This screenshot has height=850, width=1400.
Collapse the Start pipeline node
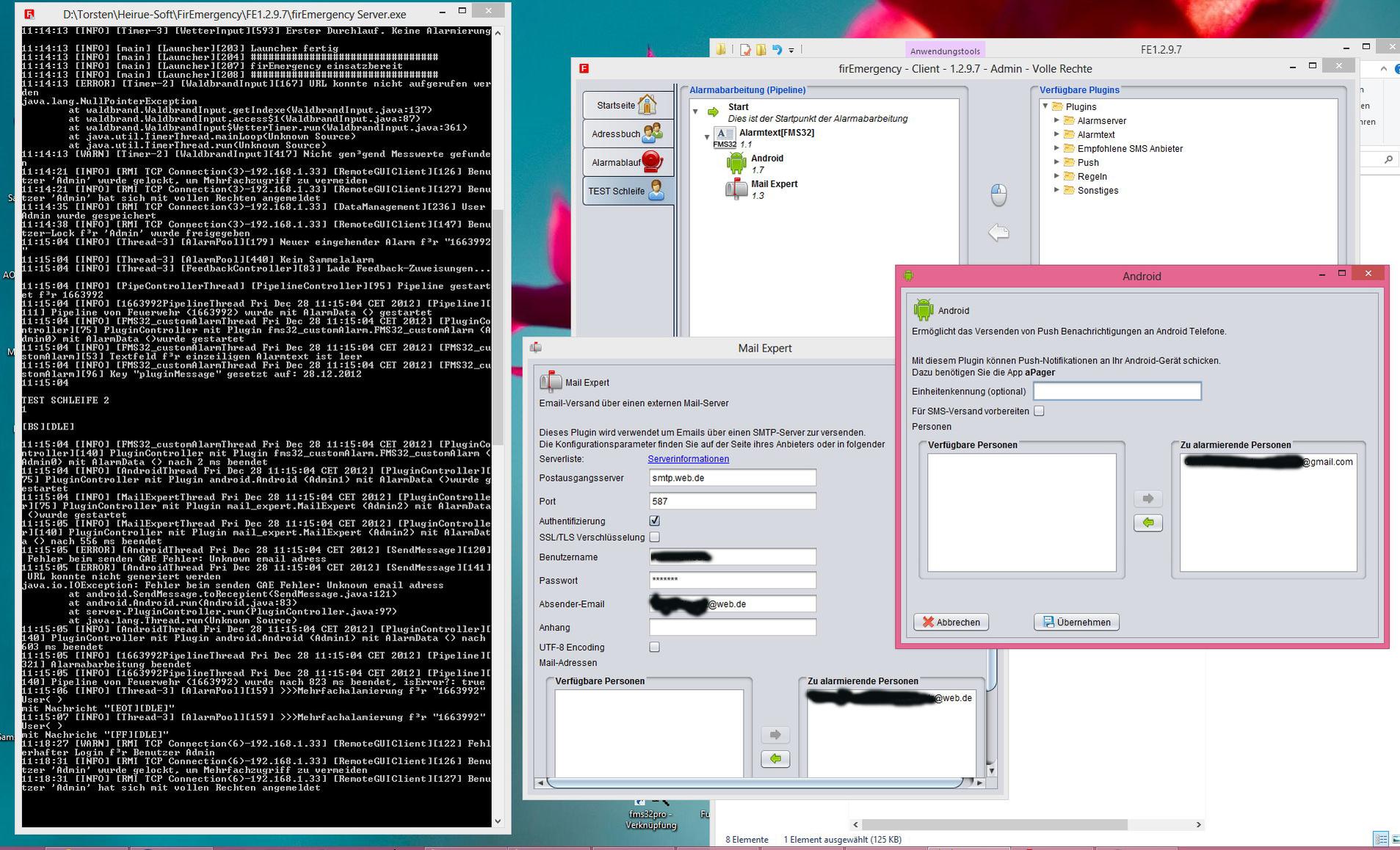coord(695,112)
